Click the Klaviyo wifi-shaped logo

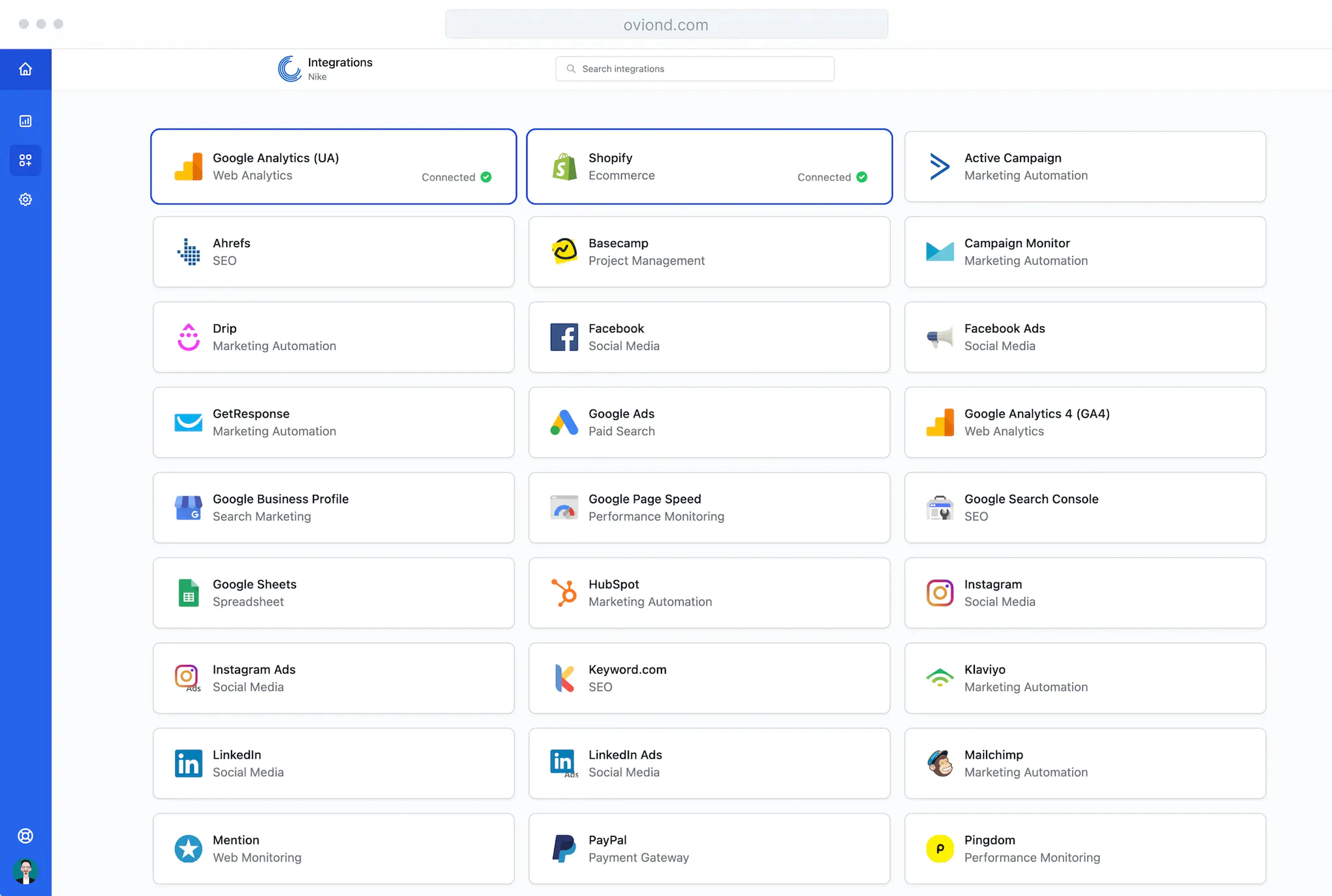940,678
